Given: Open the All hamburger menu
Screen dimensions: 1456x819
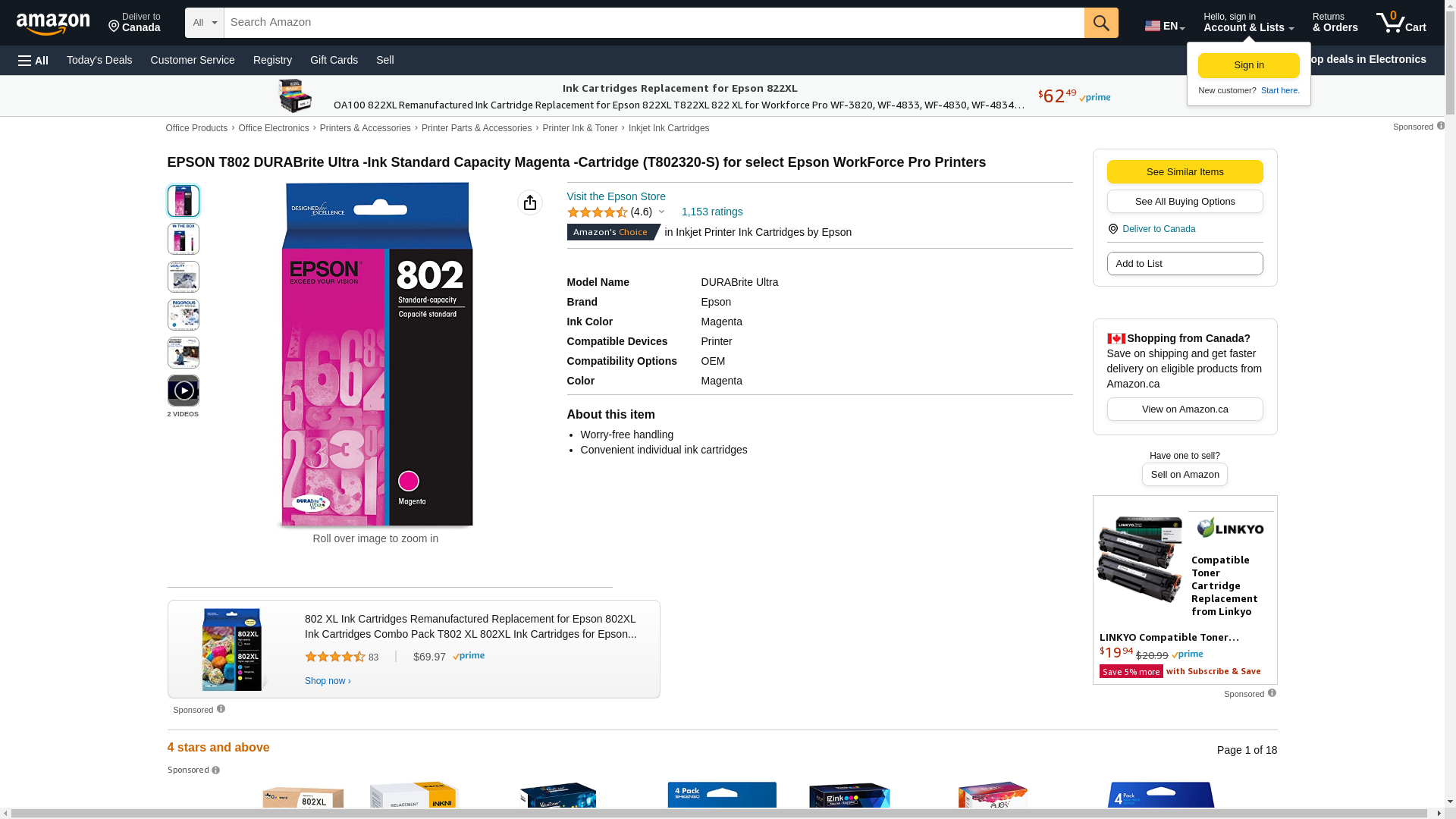Looking at the screenshot, I should point(33,60).
